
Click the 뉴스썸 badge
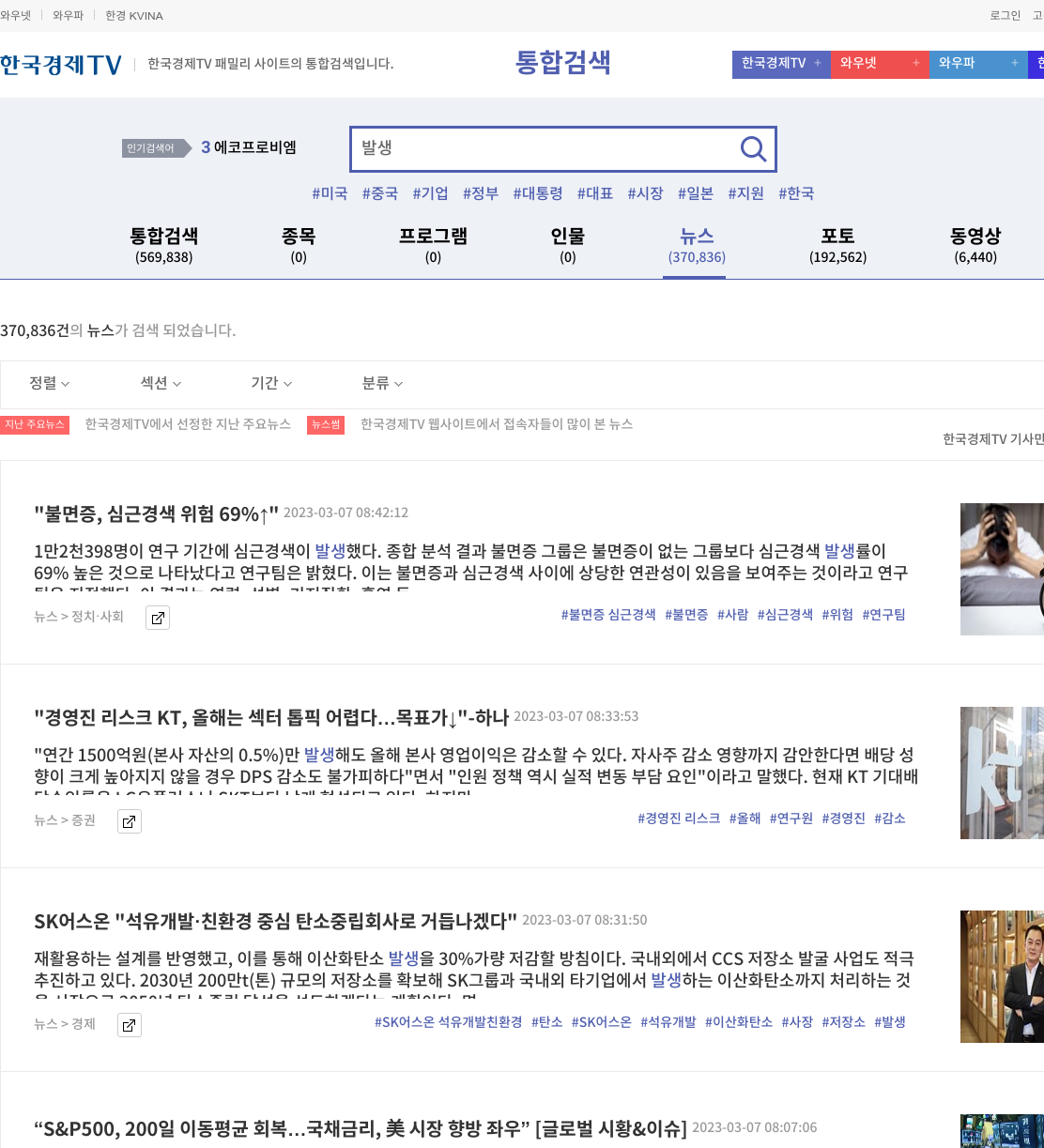pos(326,424)
